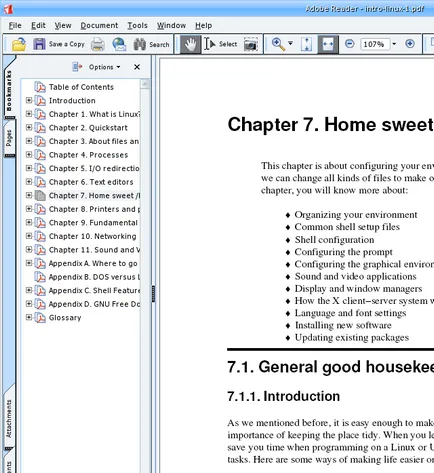This screenshot has width=434, height=473.
Task: Go to Table of Contents bookmark
Action: (x=81, y=87)
